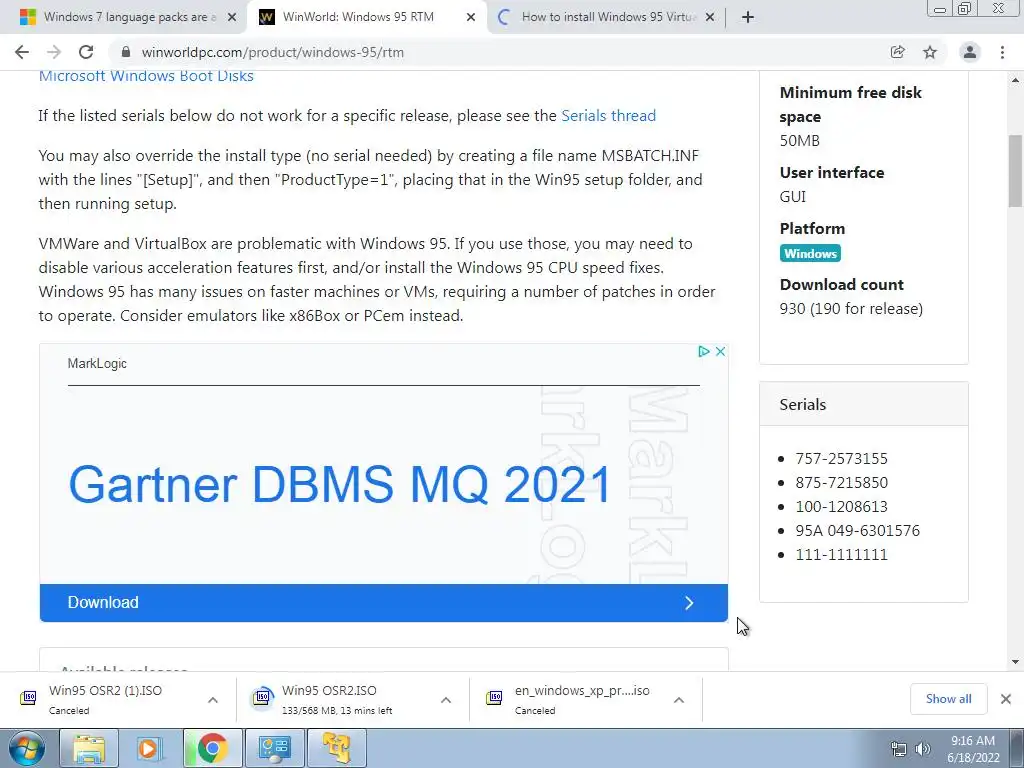This screenshot has width=1024, height=768.
Task: Click serial 100-1208613
Action: pyautogui.click(x=841, y=507)
